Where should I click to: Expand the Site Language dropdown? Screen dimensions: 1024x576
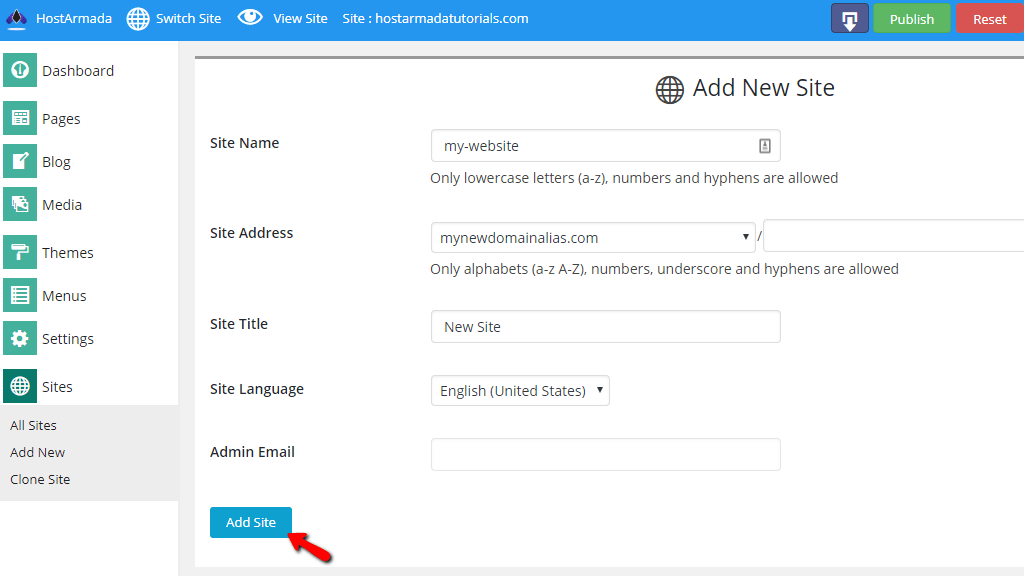click(x=520, y=391)
